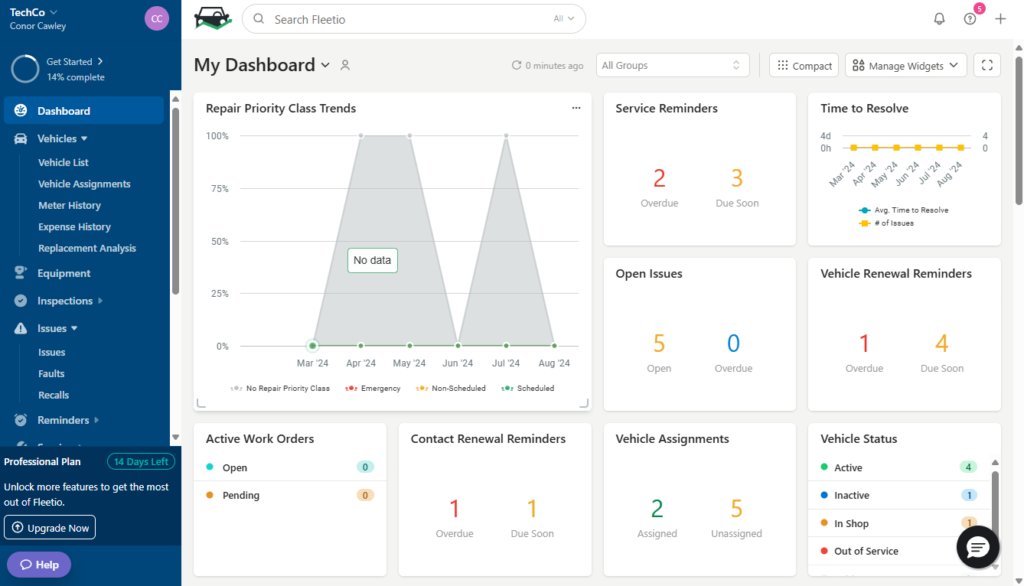Expand the Manage Widgets dropdown
This screenshot has width=1024, height=586.
(905, 64)
